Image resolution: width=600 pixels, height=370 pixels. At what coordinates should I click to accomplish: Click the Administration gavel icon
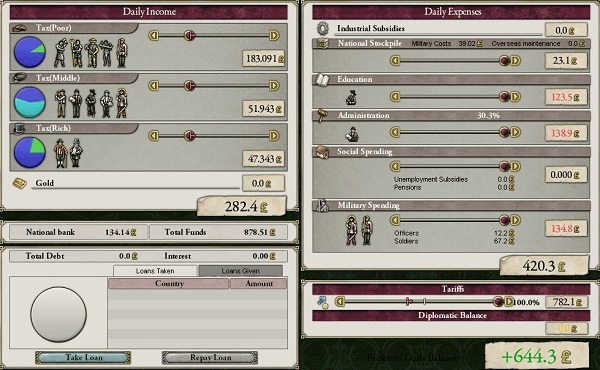323,116
